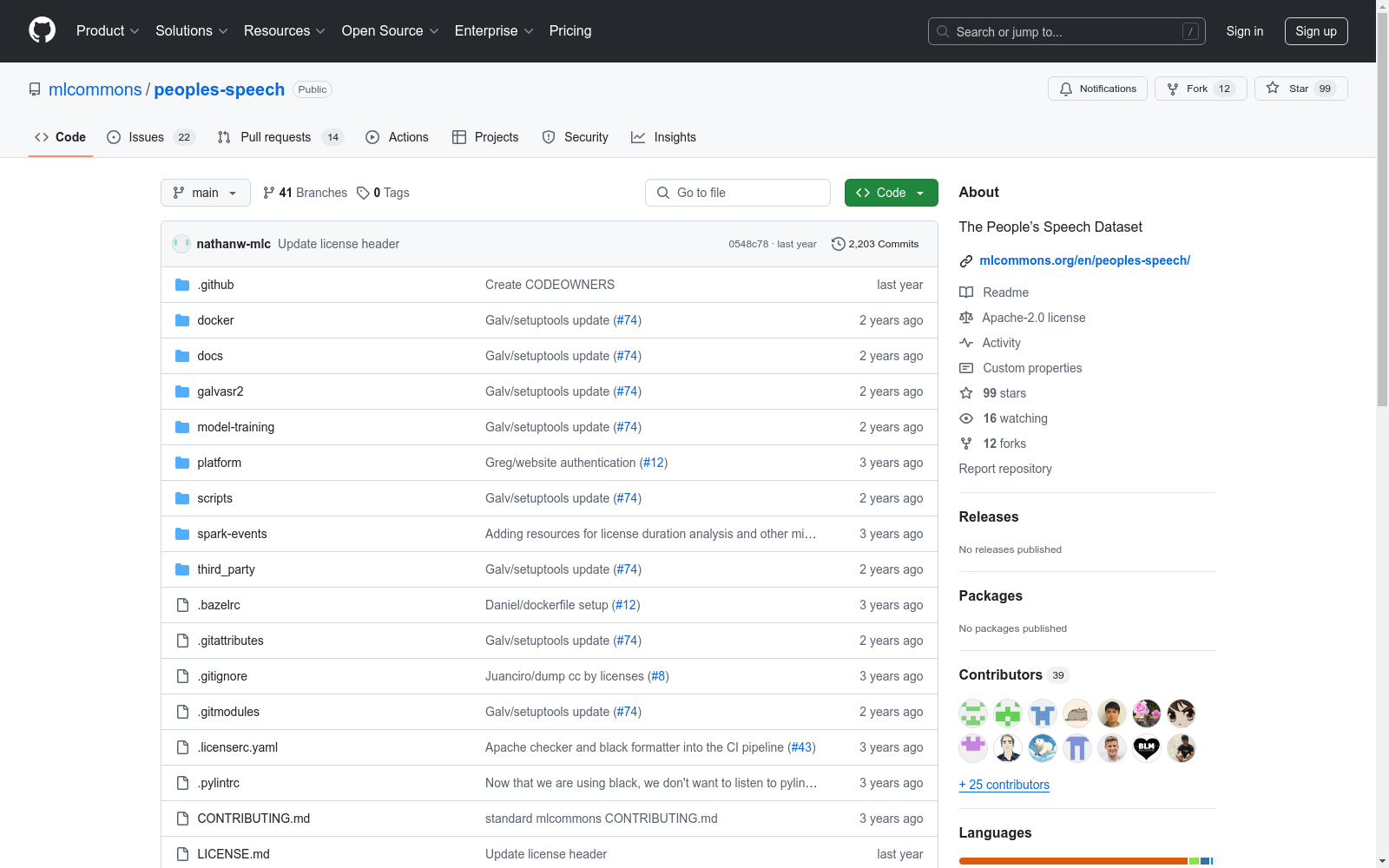Screen dimensions: 1389x868
Task: Click the .github folder icon
Action: (x=182, y=285)
